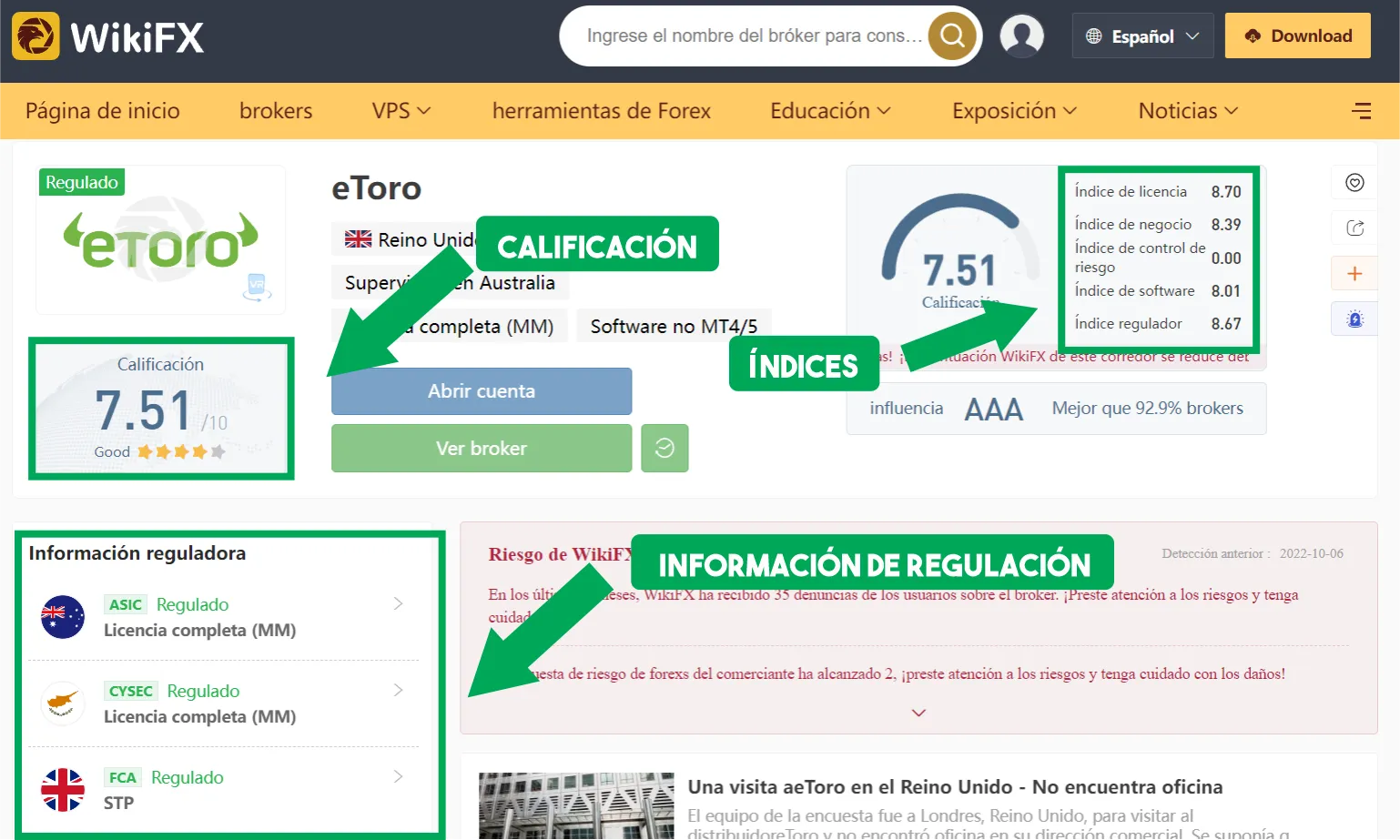Open the hamburger menu icon in nav bar
The image size is (1400, 840).
pos(1362,111)
